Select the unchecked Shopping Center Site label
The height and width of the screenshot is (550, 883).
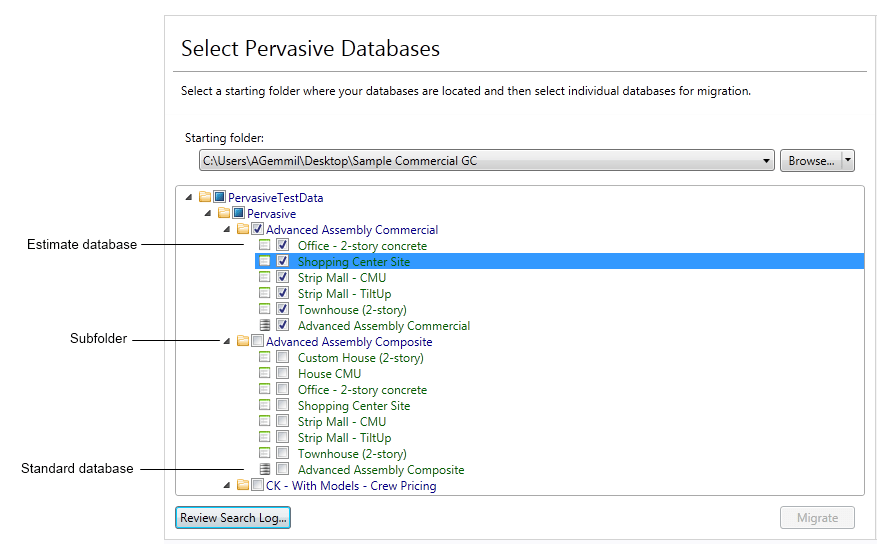pos(354,405)
